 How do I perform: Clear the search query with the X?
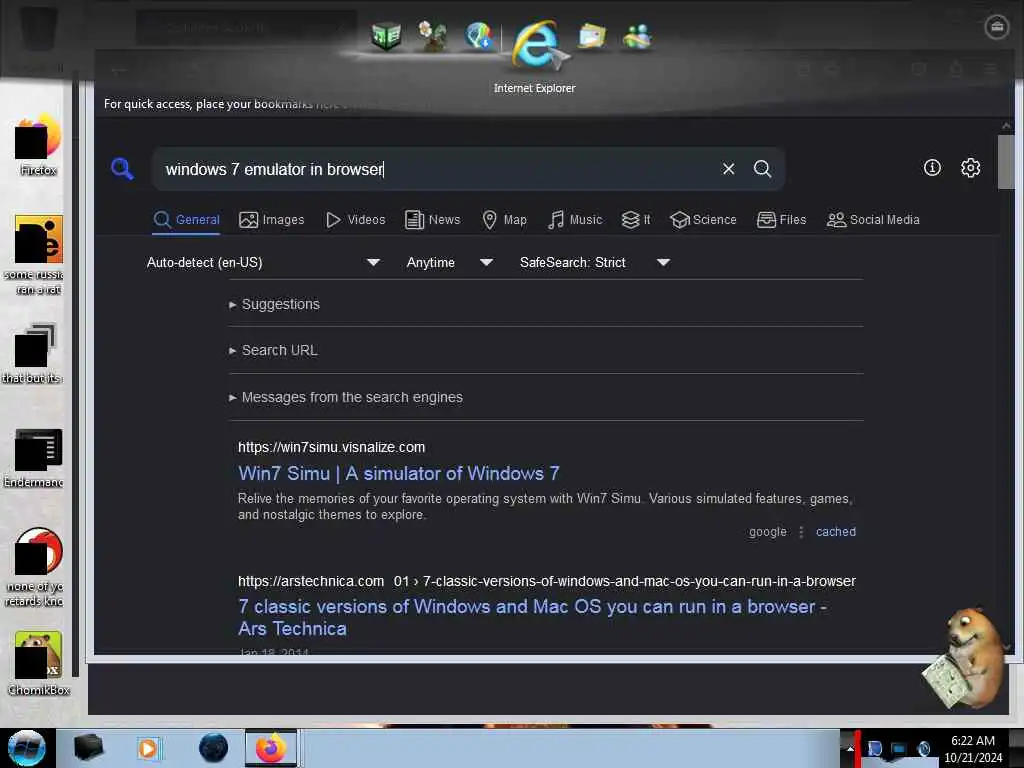728,169
